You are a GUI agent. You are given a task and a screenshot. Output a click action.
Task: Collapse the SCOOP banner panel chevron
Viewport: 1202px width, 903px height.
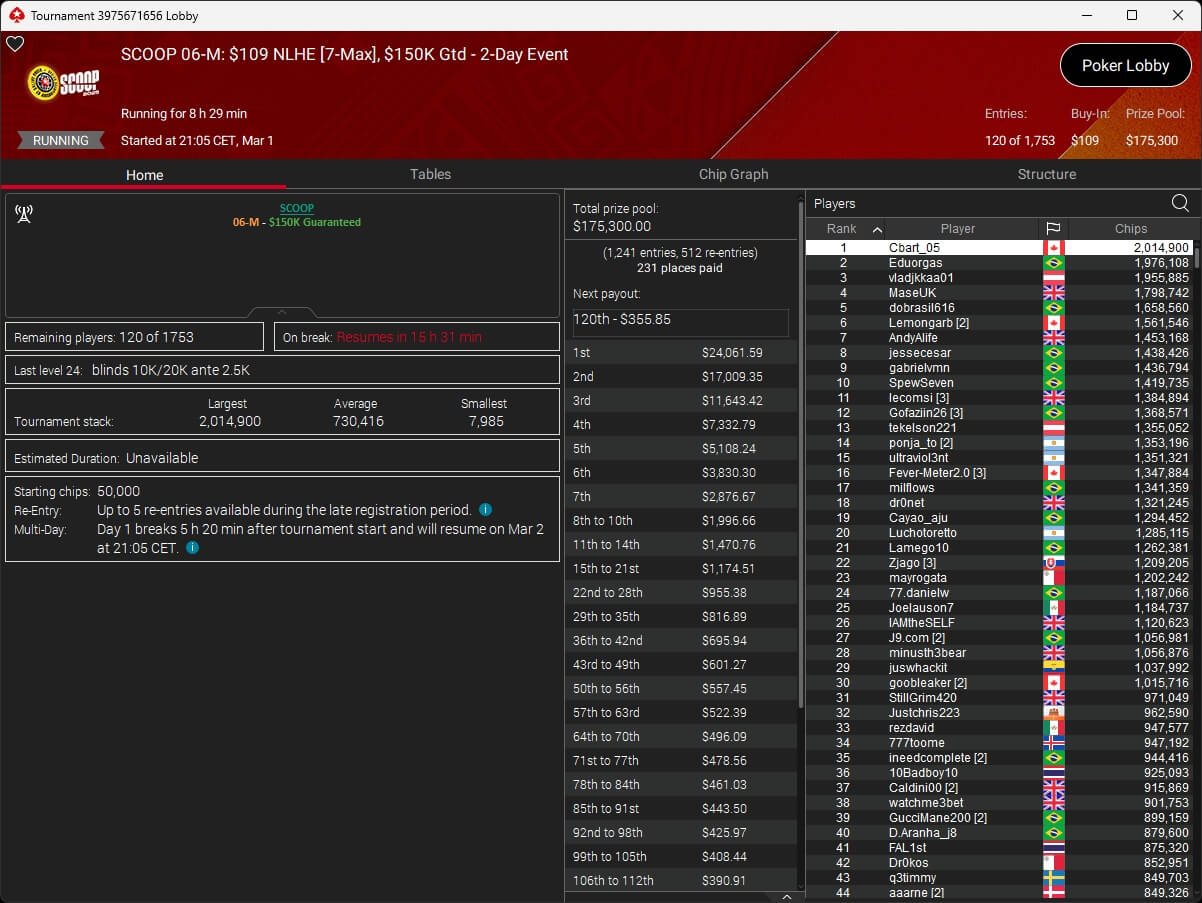click(282, 313)
